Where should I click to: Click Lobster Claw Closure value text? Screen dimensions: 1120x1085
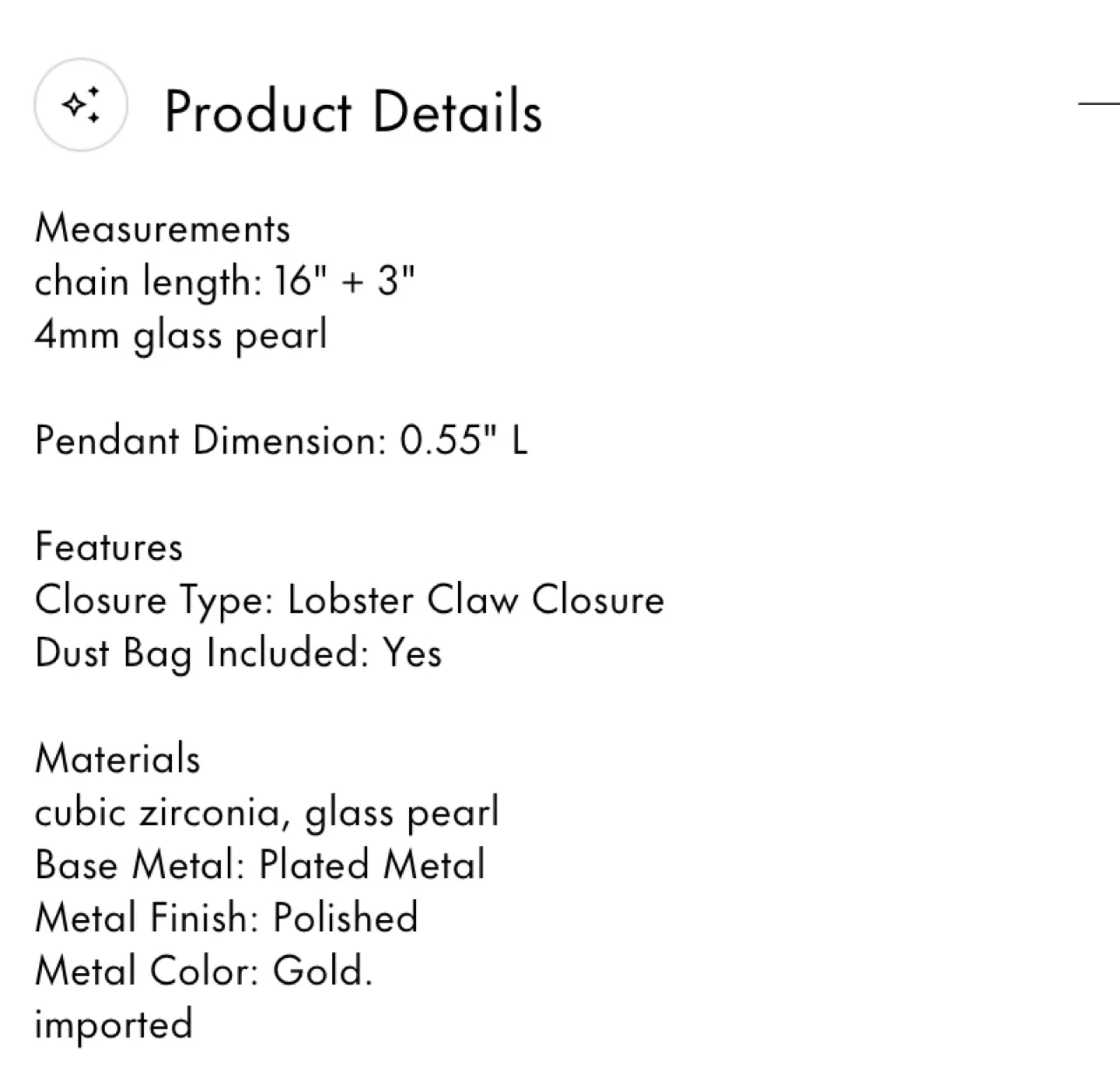[x=476, y=600]
